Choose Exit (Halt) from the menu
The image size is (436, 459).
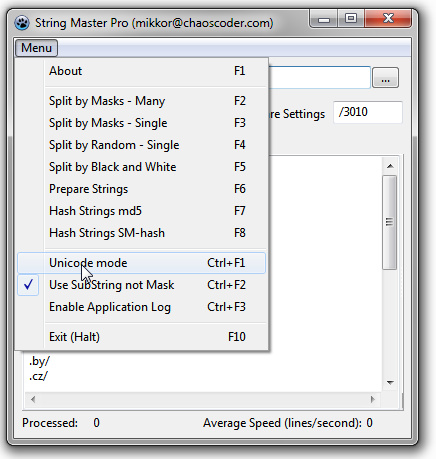pyautogui.click(x=142, y=337)
